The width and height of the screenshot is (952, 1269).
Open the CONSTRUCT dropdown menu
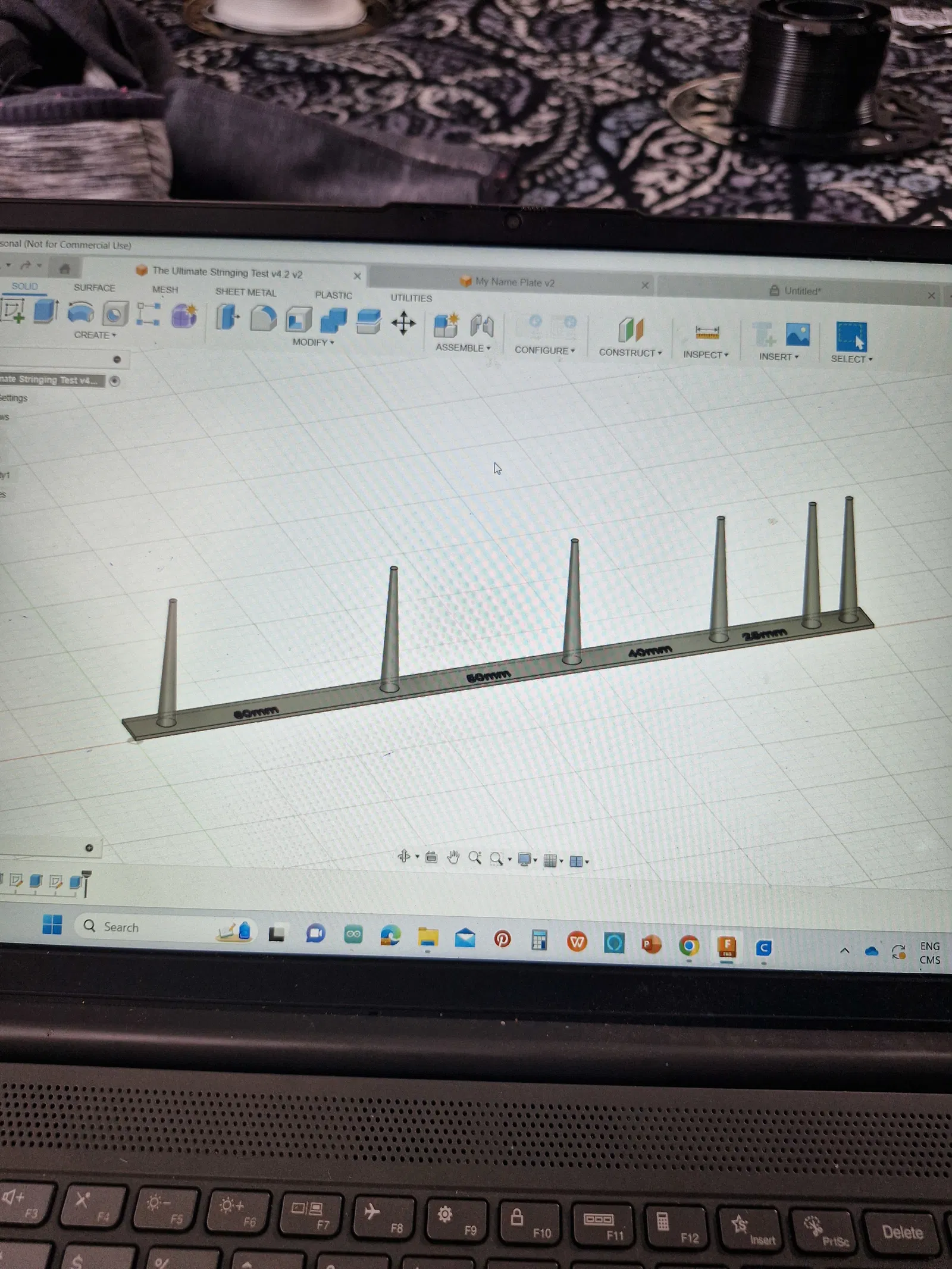630,352
